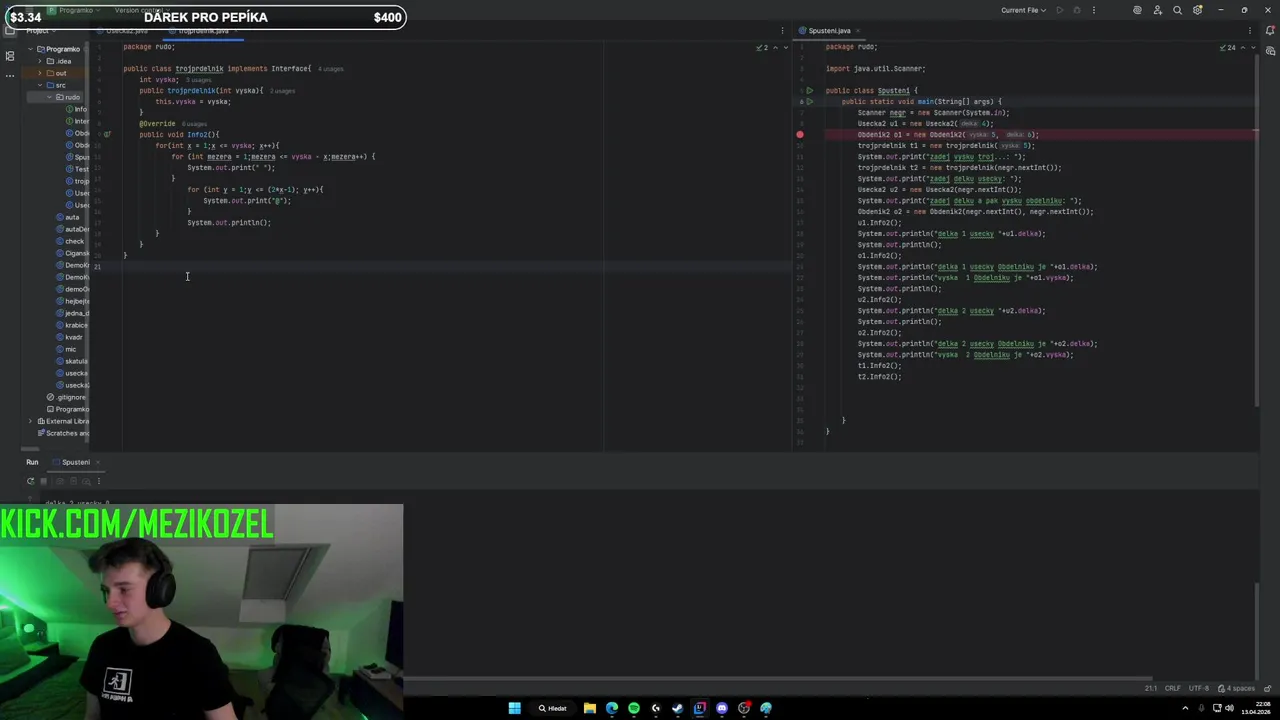Image resolution: width=1280 pixels, height=720 pixels.
Task: Open the Project view dropdown
Action: [x=39, y=31]
